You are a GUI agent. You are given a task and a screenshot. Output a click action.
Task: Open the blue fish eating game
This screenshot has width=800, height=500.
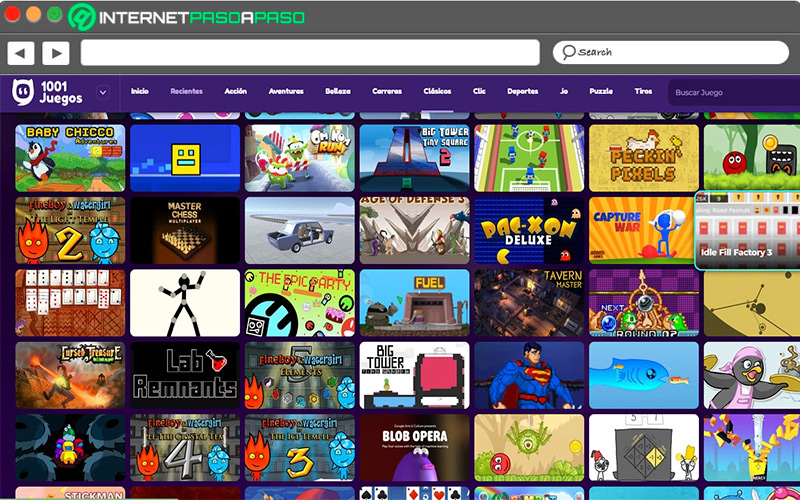point(644,376)
